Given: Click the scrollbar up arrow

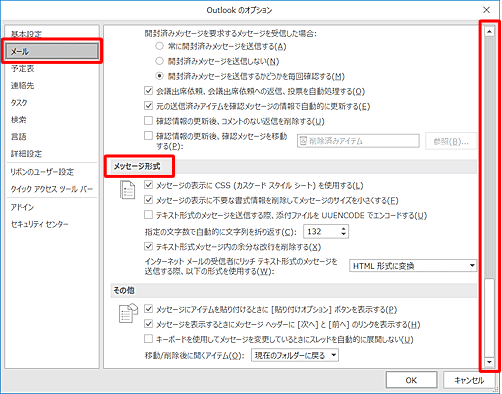Looking at the screenshot, I should [x=489, y=32].
